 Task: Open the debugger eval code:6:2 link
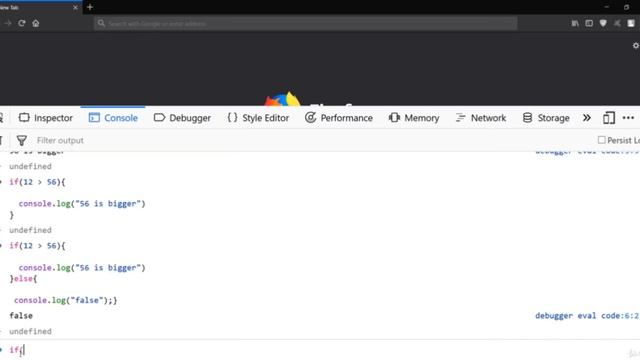[x=587, y=316]
